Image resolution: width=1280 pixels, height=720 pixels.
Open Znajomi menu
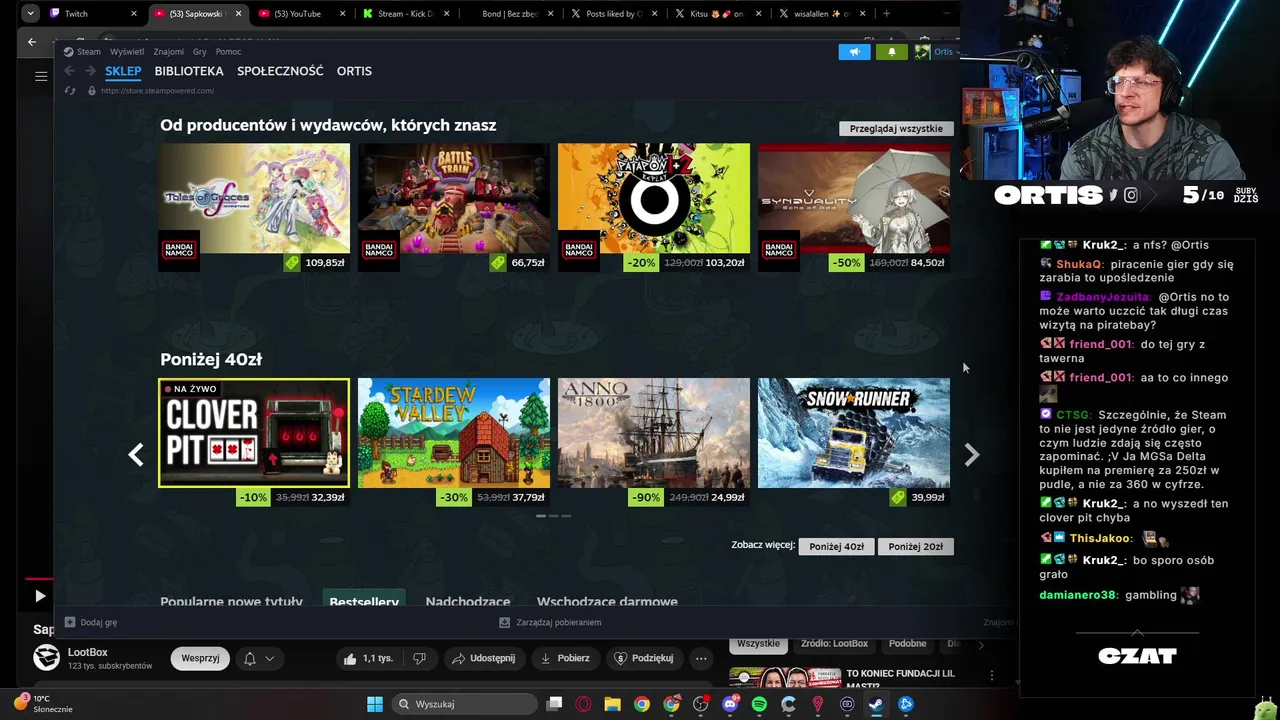click(x=169, y=52)
